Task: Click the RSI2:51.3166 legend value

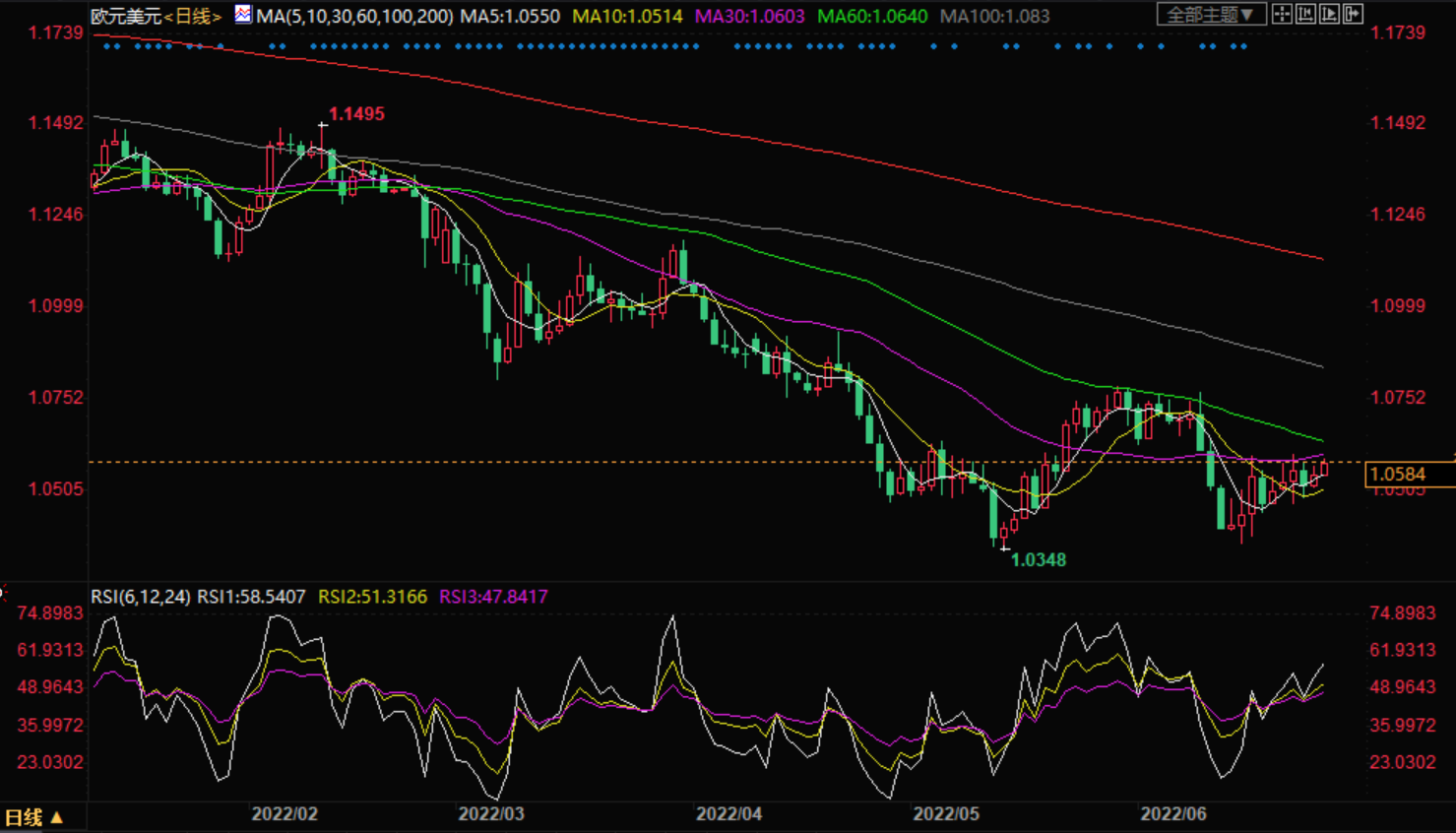Action: point(372,597)
